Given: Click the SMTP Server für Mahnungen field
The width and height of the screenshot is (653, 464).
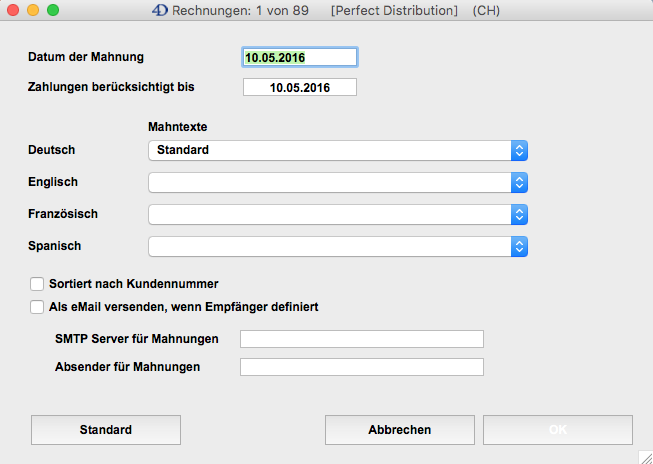Looking at the screenshot, I should point(362,339).
